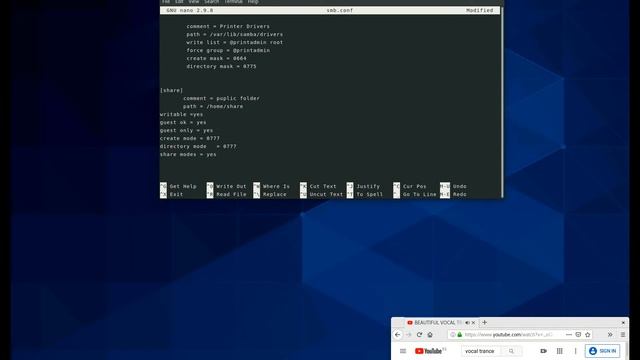This screenshot has height=360, width=640.
Task: Open the terminal View menu
Action: coord(193,2)
